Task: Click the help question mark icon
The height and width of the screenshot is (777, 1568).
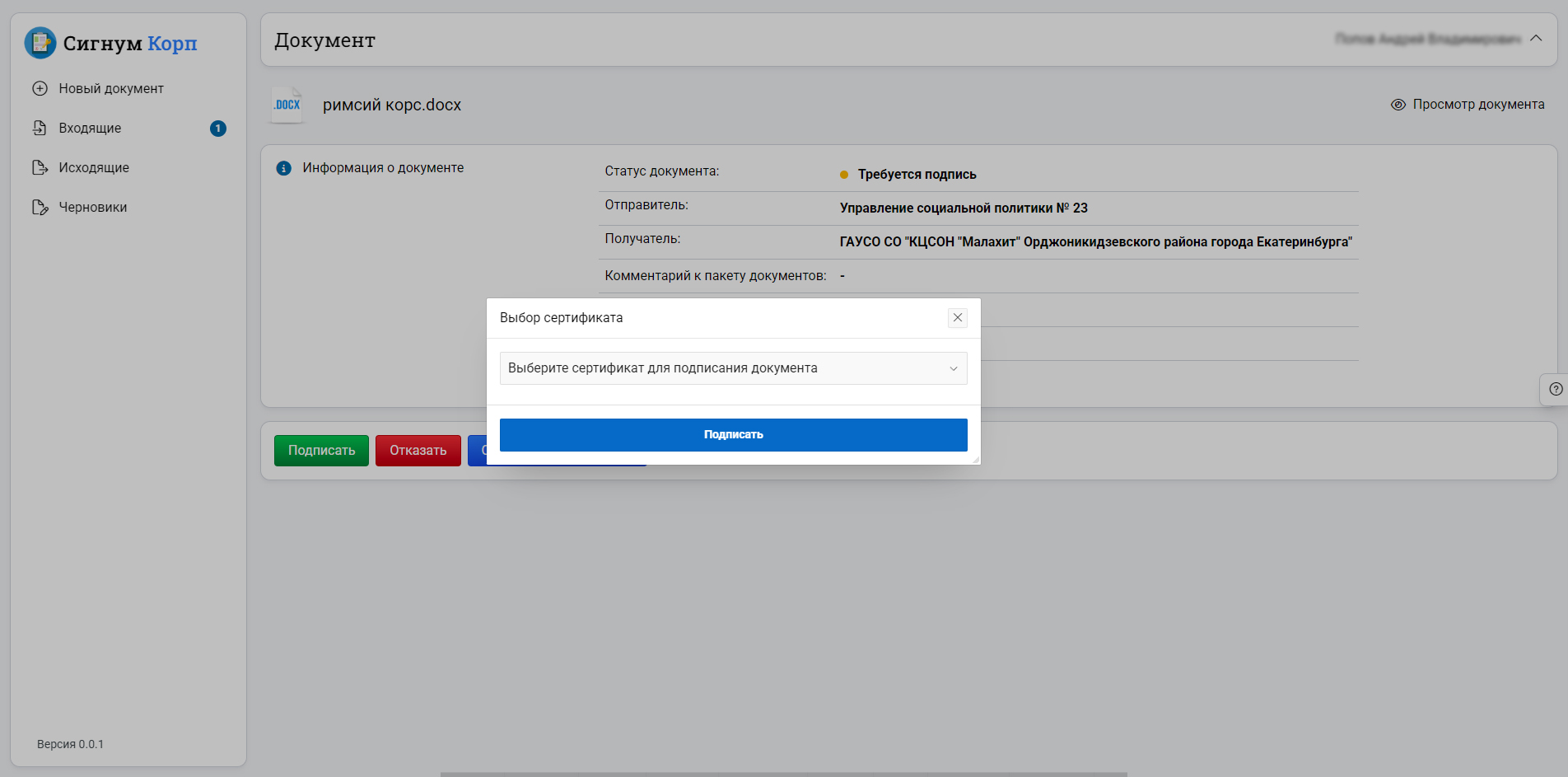Action: point(1556,390)
